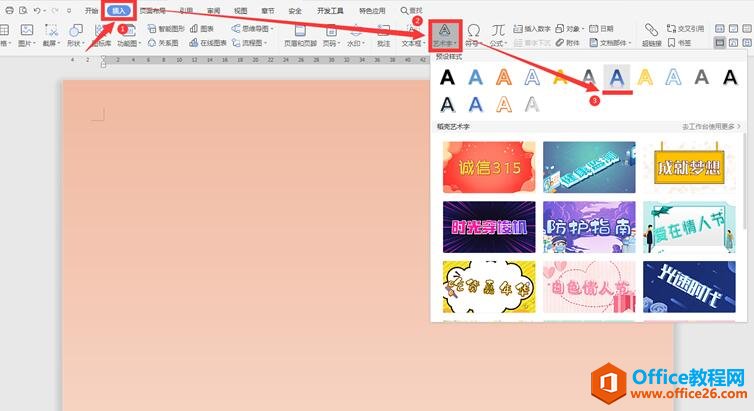Open the 开发工具 tab
The width and height of the screenshot is (754, 411).
pyautogui.click(x=330, y=11)
